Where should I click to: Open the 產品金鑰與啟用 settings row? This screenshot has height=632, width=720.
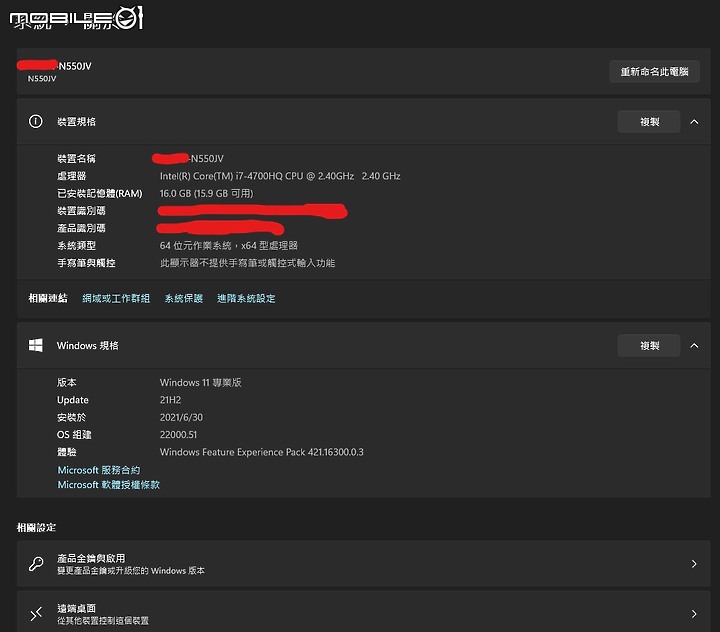click(364, 564)
